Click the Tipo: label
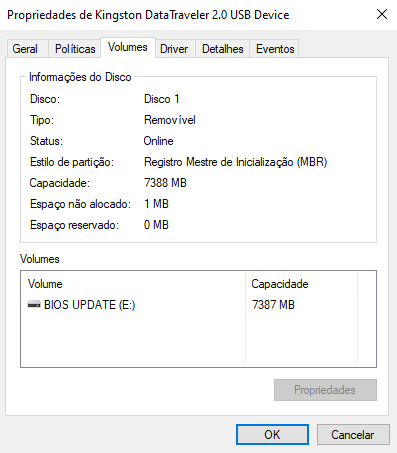The height and width of the screenshot is (453, 397). [x=42, y=120]
